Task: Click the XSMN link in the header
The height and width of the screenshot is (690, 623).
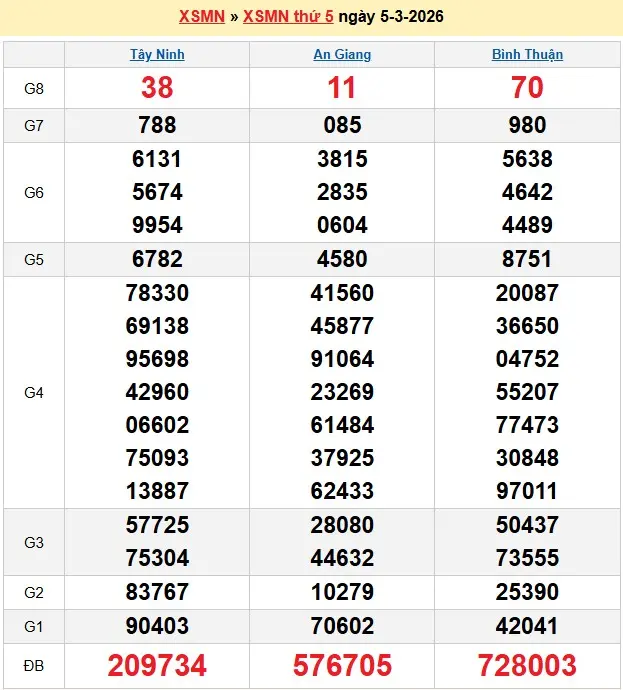Action: tap(200, 17)
